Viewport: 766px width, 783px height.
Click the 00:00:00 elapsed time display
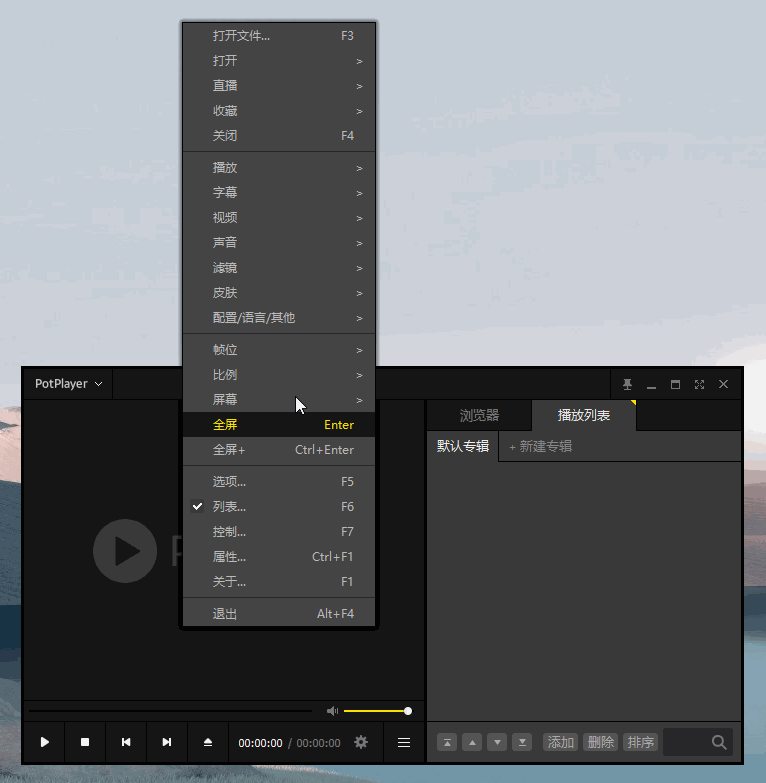click(x=260, y=743)
